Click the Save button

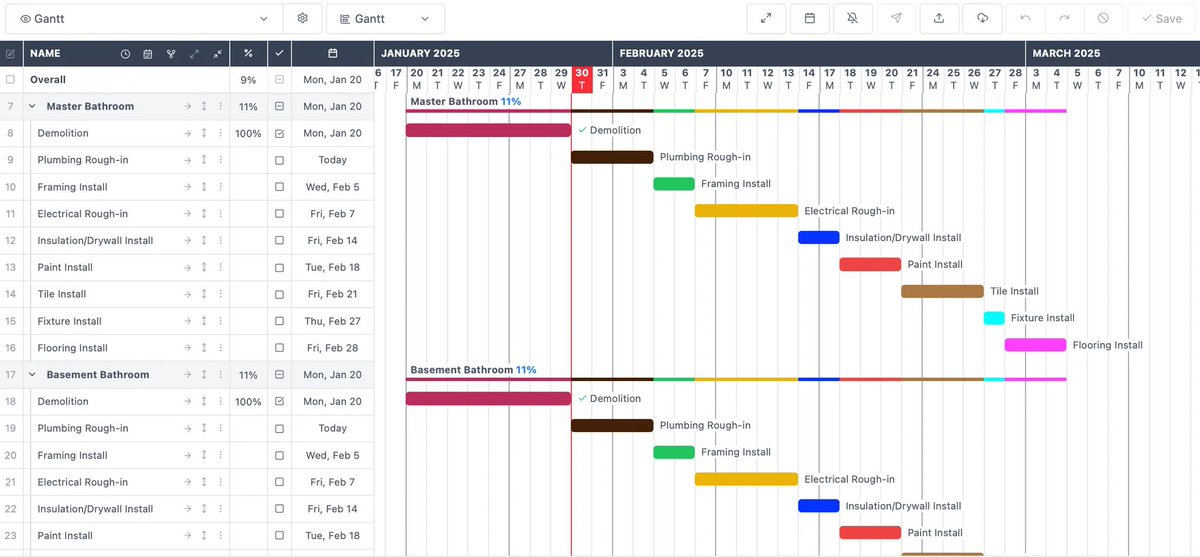(1160, 18)
